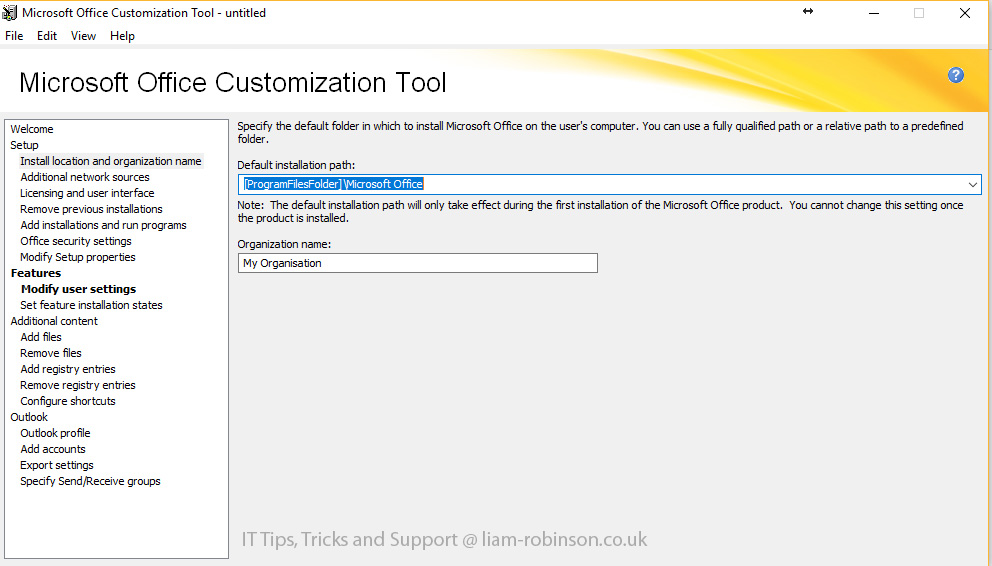Open Outlook profile page

55,433
